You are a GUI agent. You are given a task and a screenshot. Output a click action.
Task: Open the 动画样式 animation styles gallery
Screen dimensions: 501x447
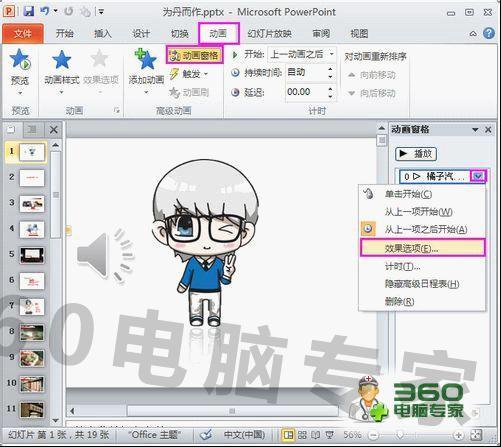click(62, 71)
